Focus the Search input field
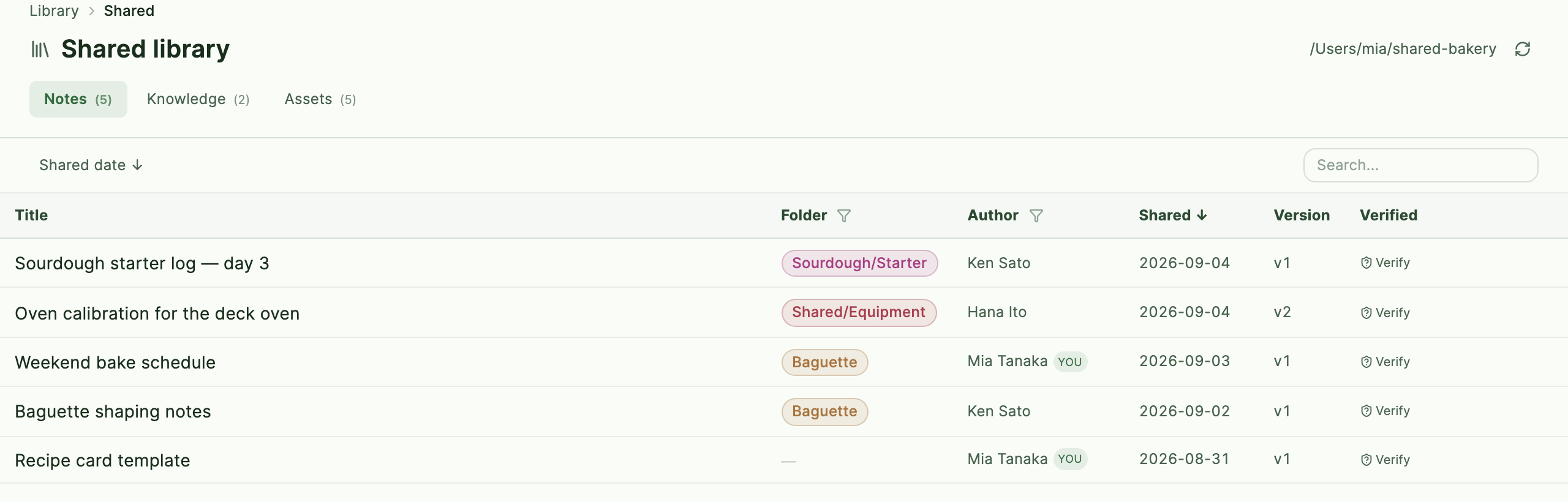This screenshot has width=1568, height=502. [x=1420, y=165]
